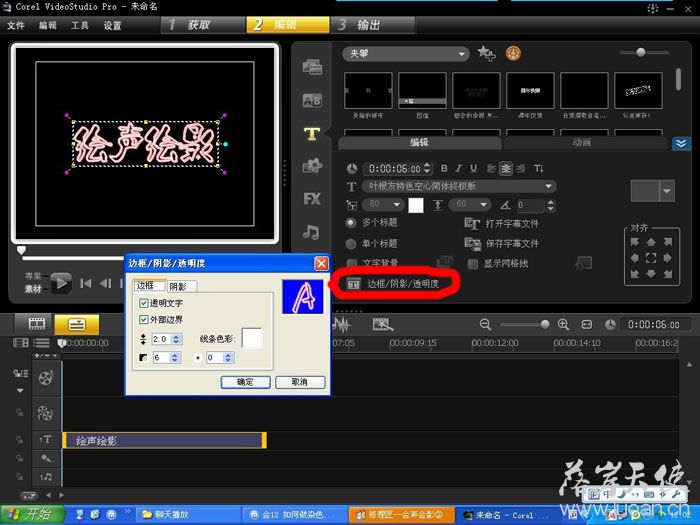Open the 设置 menu
700x525 pixels.
tap(112, 25)
